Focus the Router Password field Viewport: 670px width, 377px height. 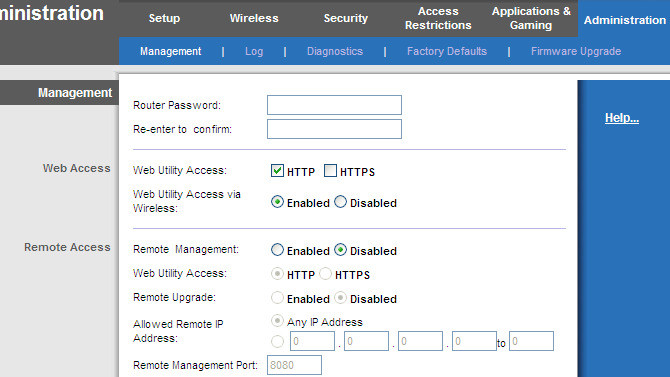[x=334, y=105]
